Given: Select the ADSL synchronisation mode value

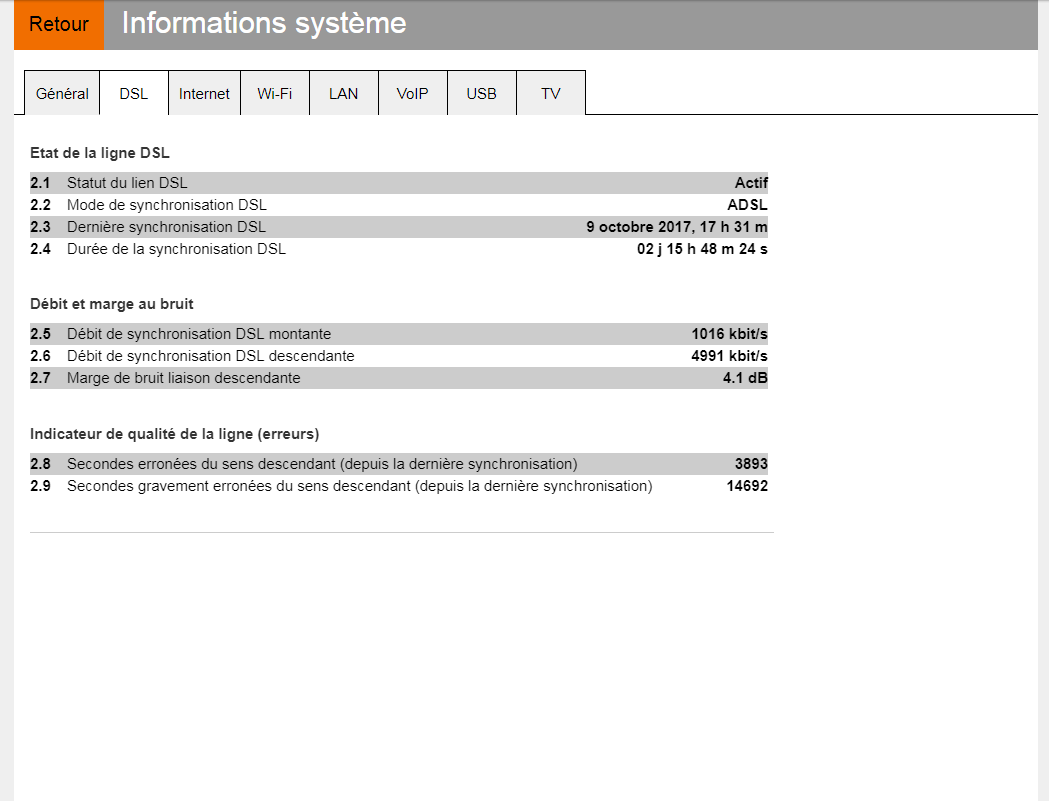Looking at the screenshot, I should coord(747,205).
